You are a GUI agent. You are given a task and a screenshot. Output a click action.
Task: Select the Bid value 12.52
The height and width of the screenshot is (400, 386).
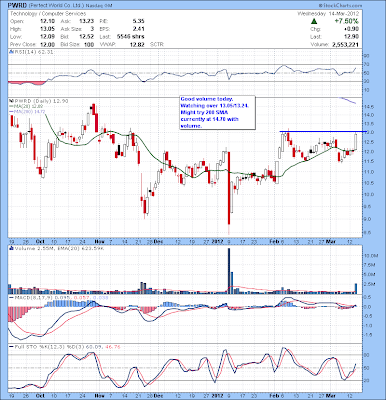[x=87, y=37]
